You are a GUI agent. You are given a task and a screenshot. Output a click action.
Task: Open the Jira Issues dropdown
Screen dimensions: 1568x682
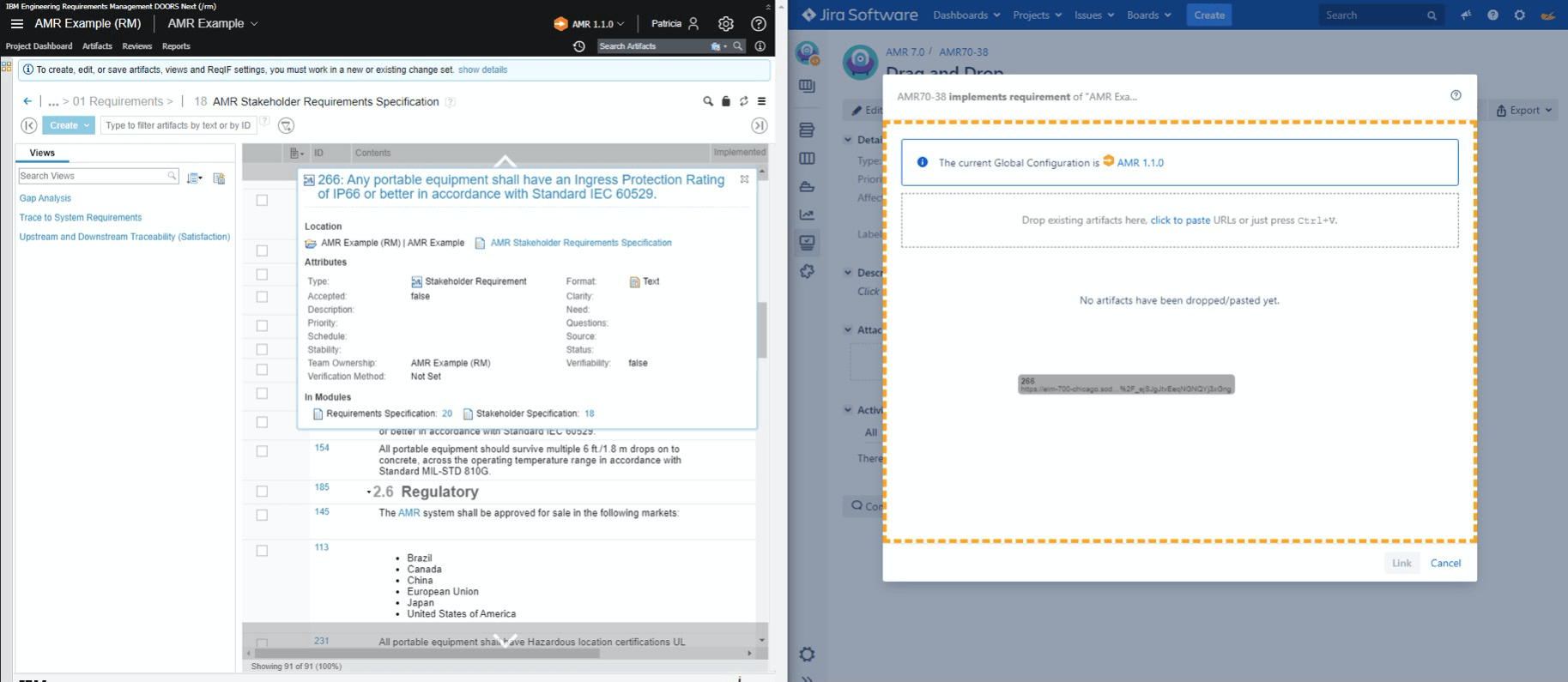tap(1094, 15)
